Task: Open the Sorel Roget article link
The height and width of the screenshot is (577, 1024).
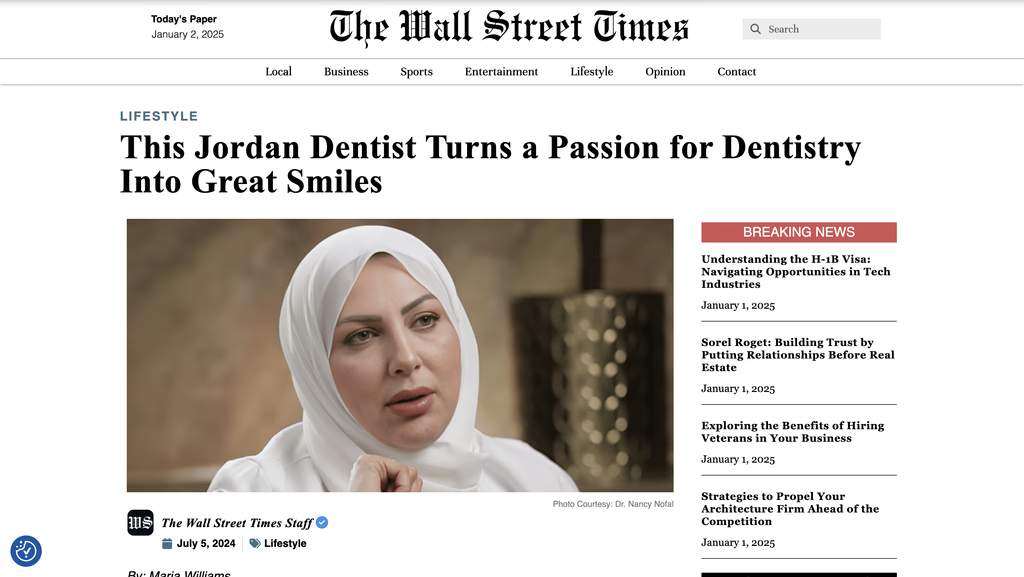Action: [798, 355]
